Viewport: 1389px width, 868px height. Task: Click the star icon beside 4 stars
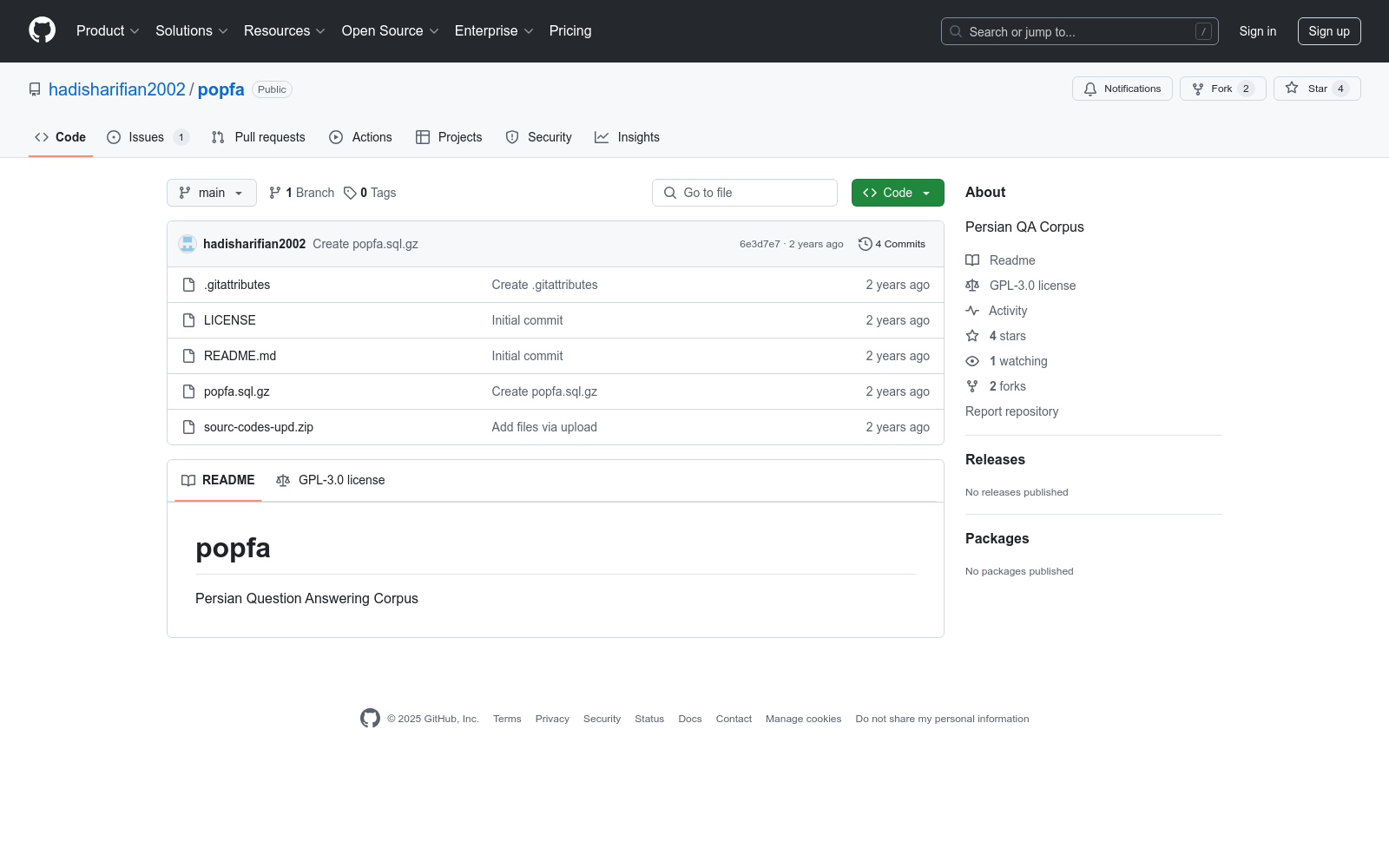point(972,336)
